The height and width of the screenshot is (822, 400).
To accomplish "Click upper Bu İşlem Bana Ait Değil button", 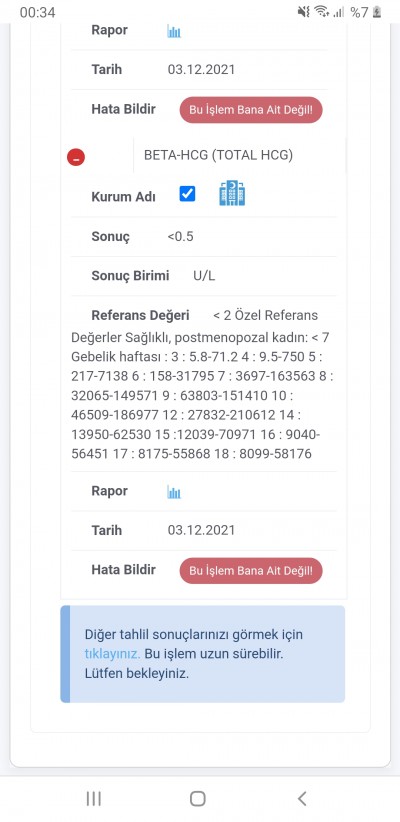I will point(251,110).
